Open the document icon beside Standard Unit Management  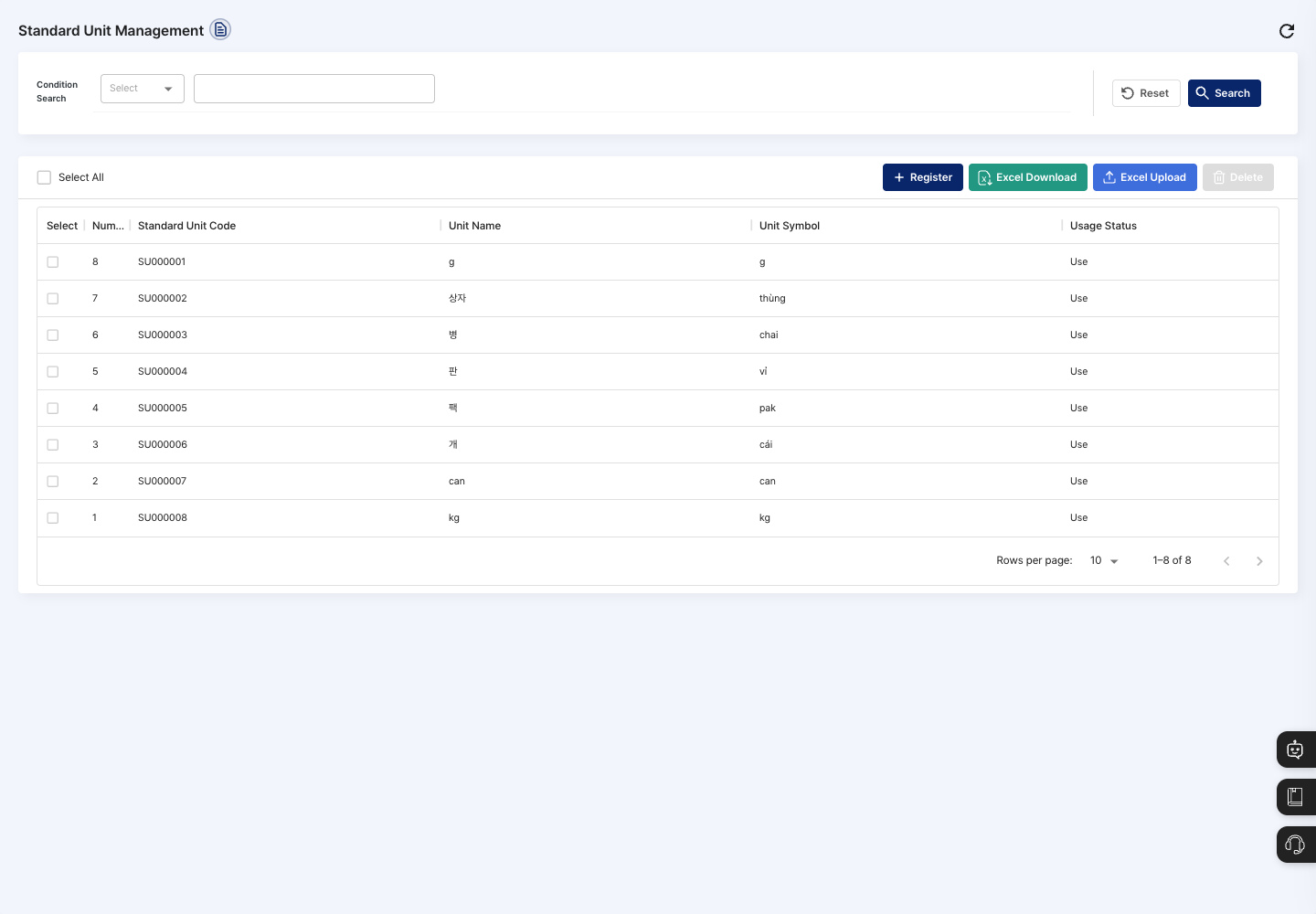(x=220, y=30)
